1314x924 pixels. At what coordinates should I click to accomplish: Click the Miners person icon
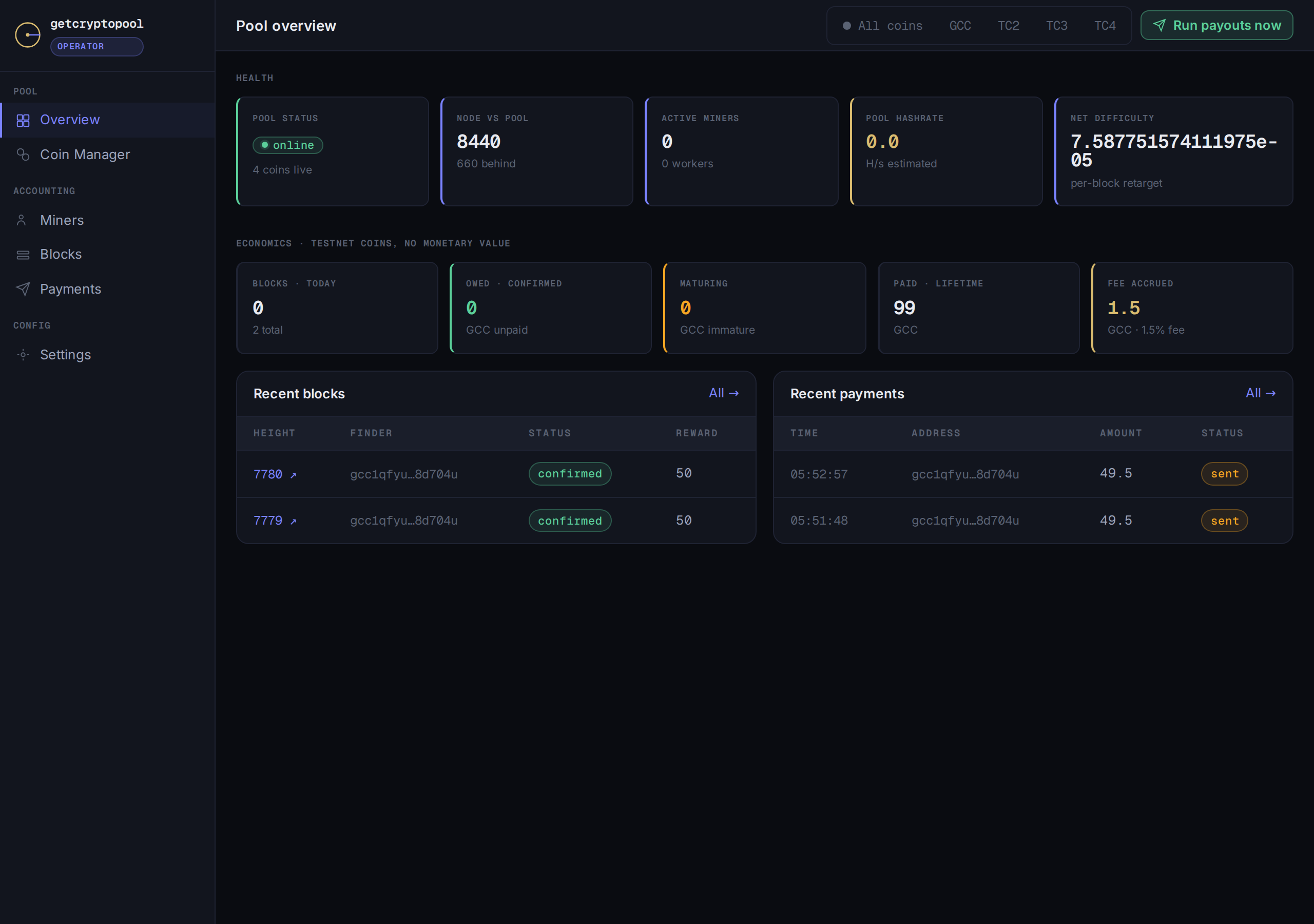tap(22, 220)
